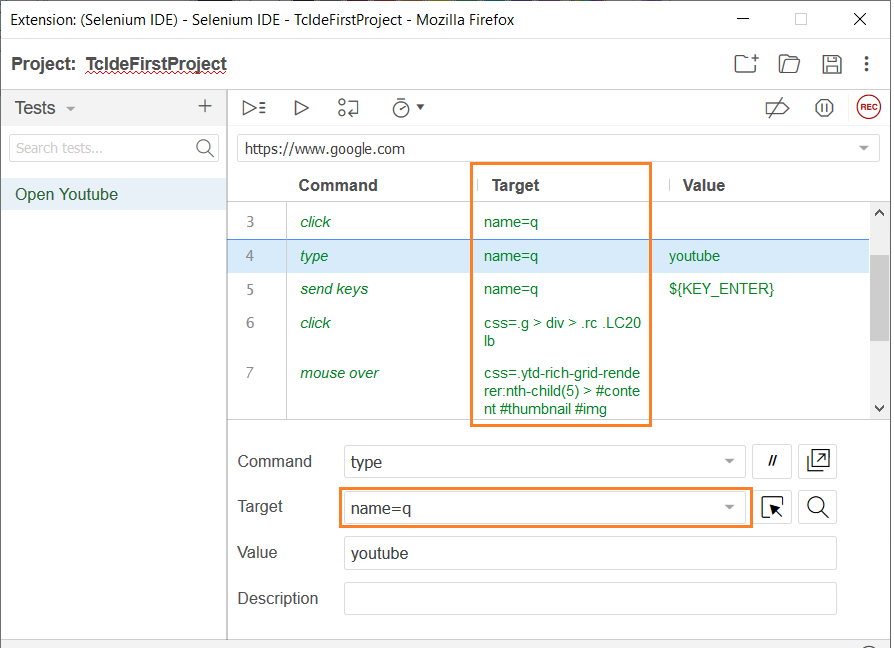The height and width of the screenshot is (648, 894).
Task: Minimize the Selenium IDE window
Action: tap(743, 19)
